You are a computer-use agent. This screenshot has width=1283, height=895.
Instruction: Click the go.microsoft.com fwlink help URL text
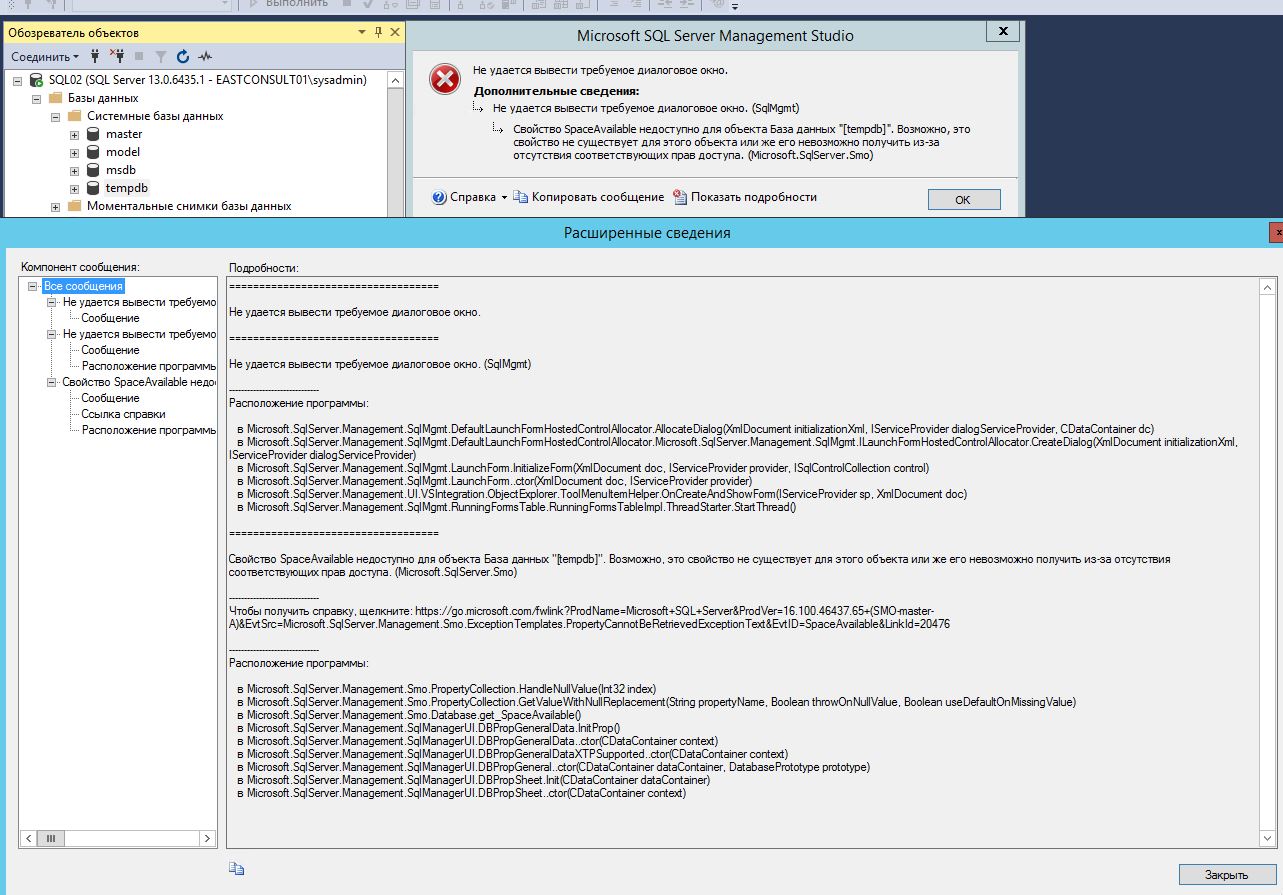(589, 617)
